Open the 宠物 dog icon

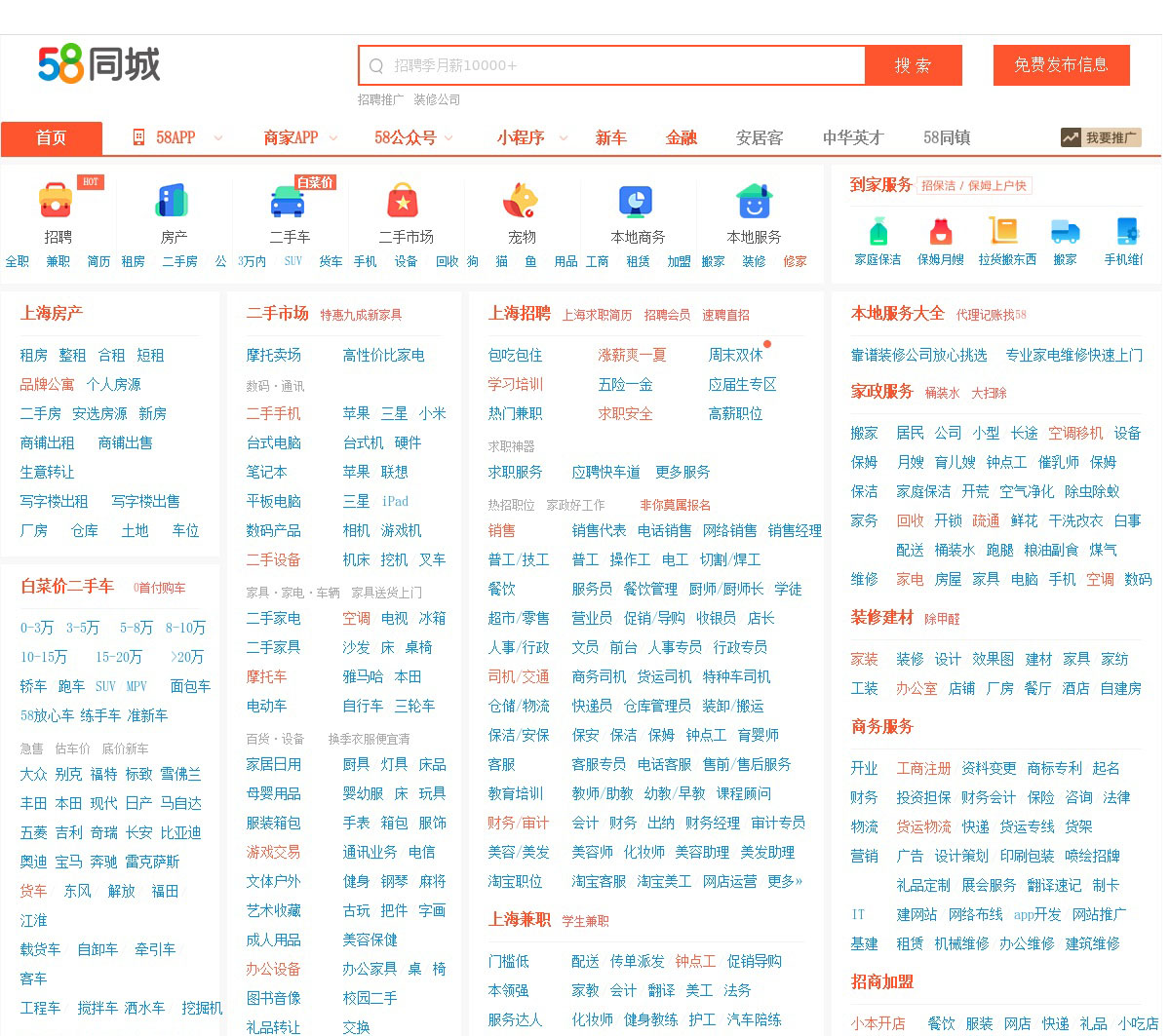(520, 201)
